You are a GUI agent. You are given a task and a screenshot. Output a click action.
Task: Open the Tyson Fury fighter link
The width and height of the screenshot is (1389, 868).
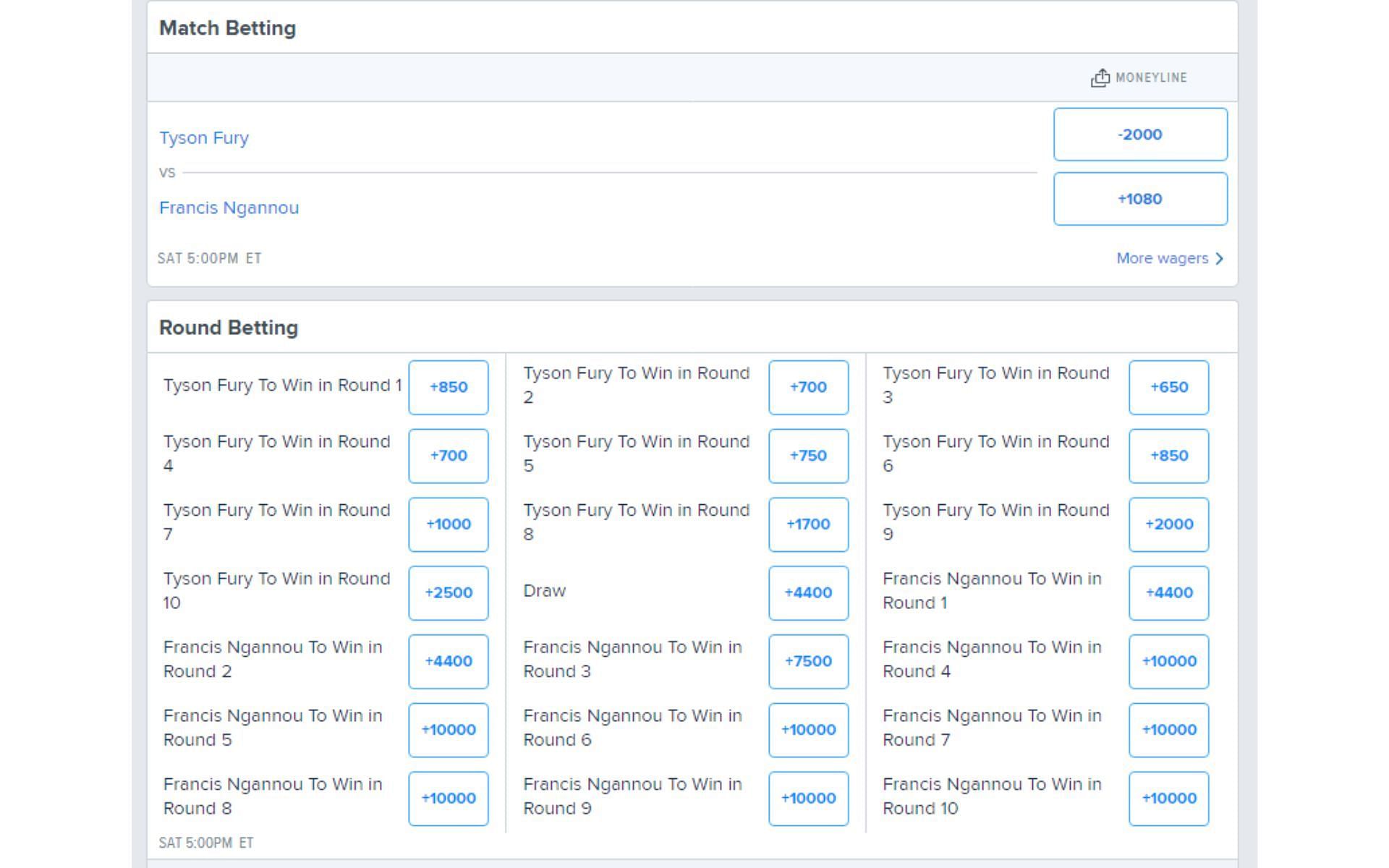[204, 137]
